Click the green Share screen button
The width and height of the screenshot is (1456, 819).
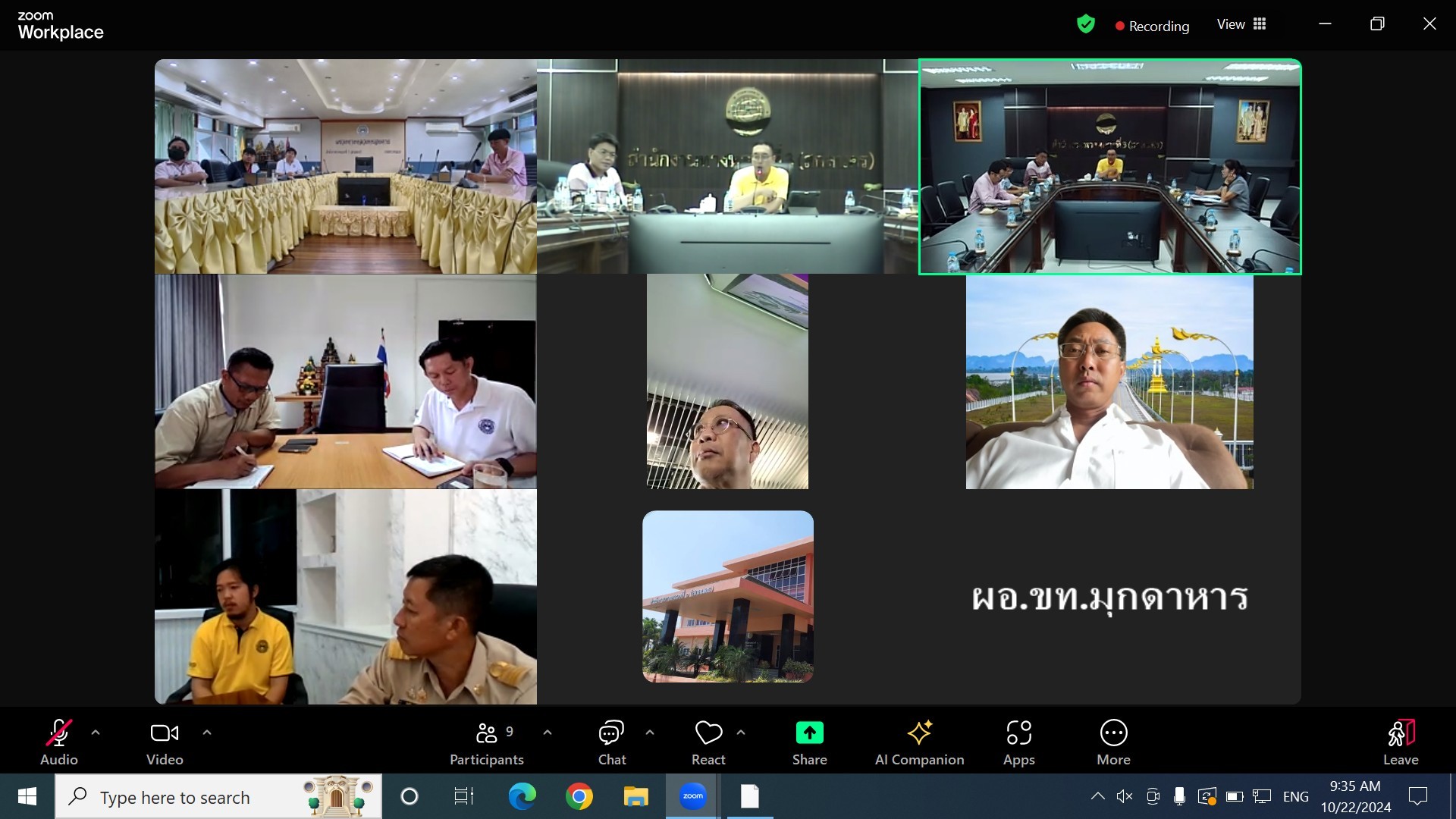point(809,733)
